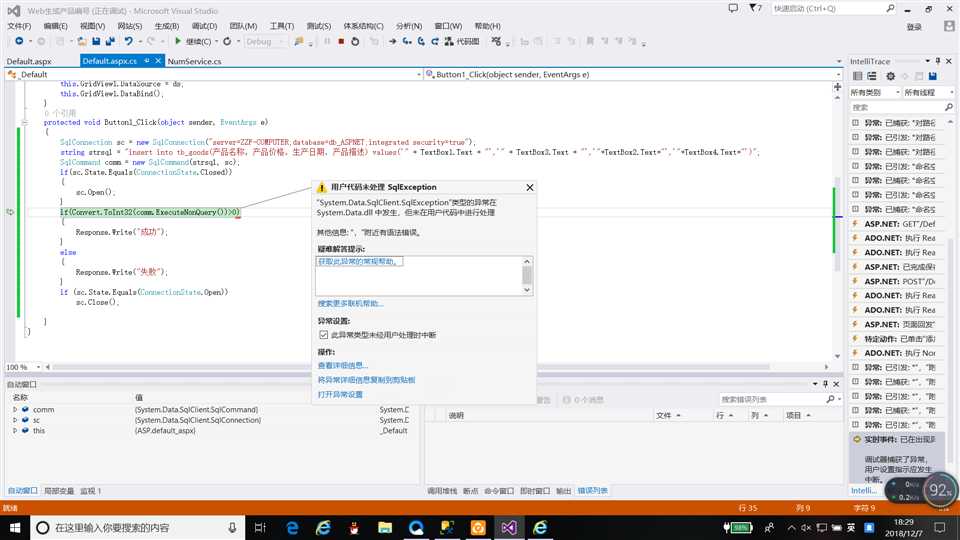Open File Explorer from the taskbar

point(384,527)
